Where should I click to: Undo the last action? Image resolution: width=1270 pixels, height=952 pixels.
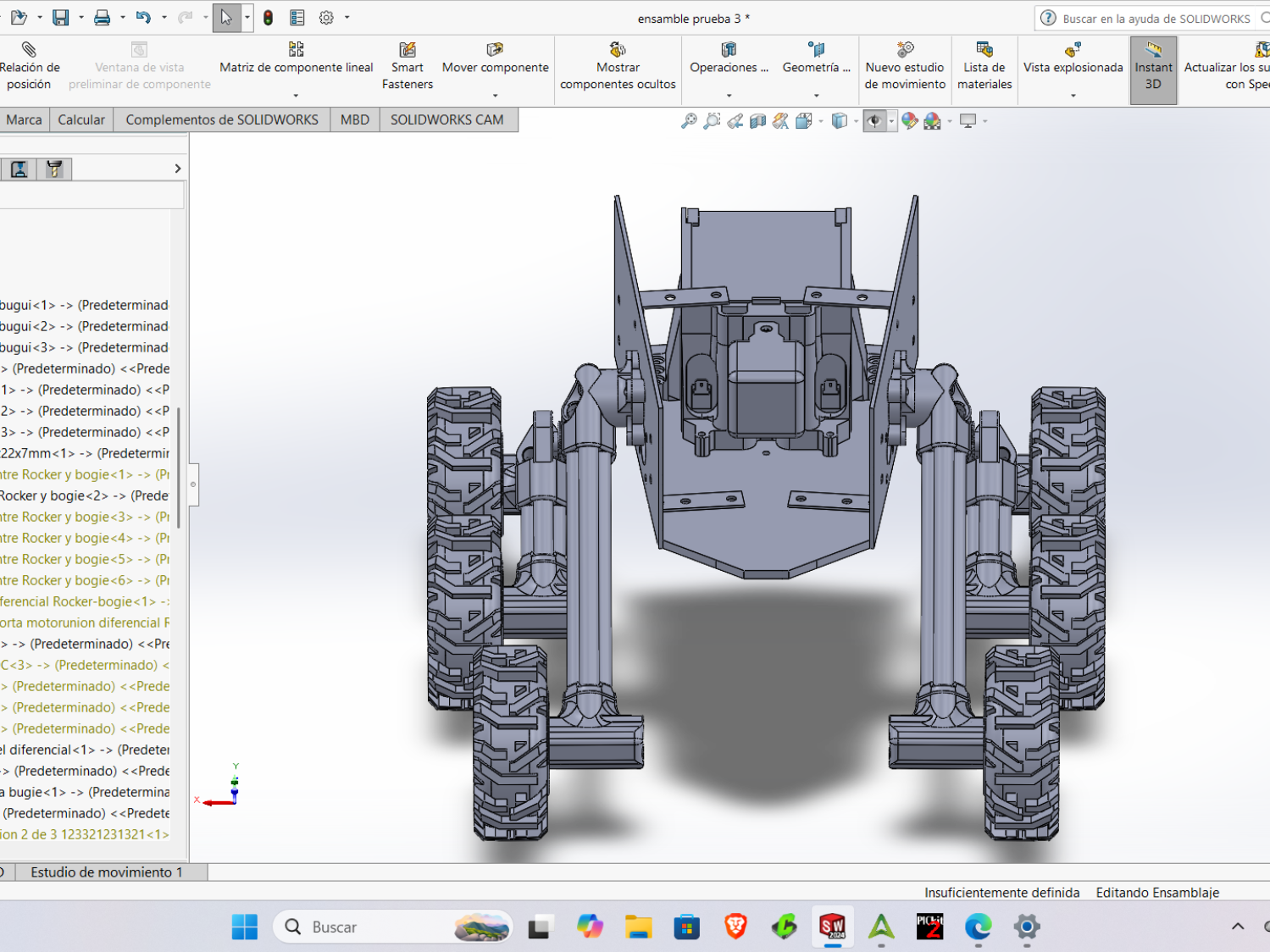[x=143, y=17]
